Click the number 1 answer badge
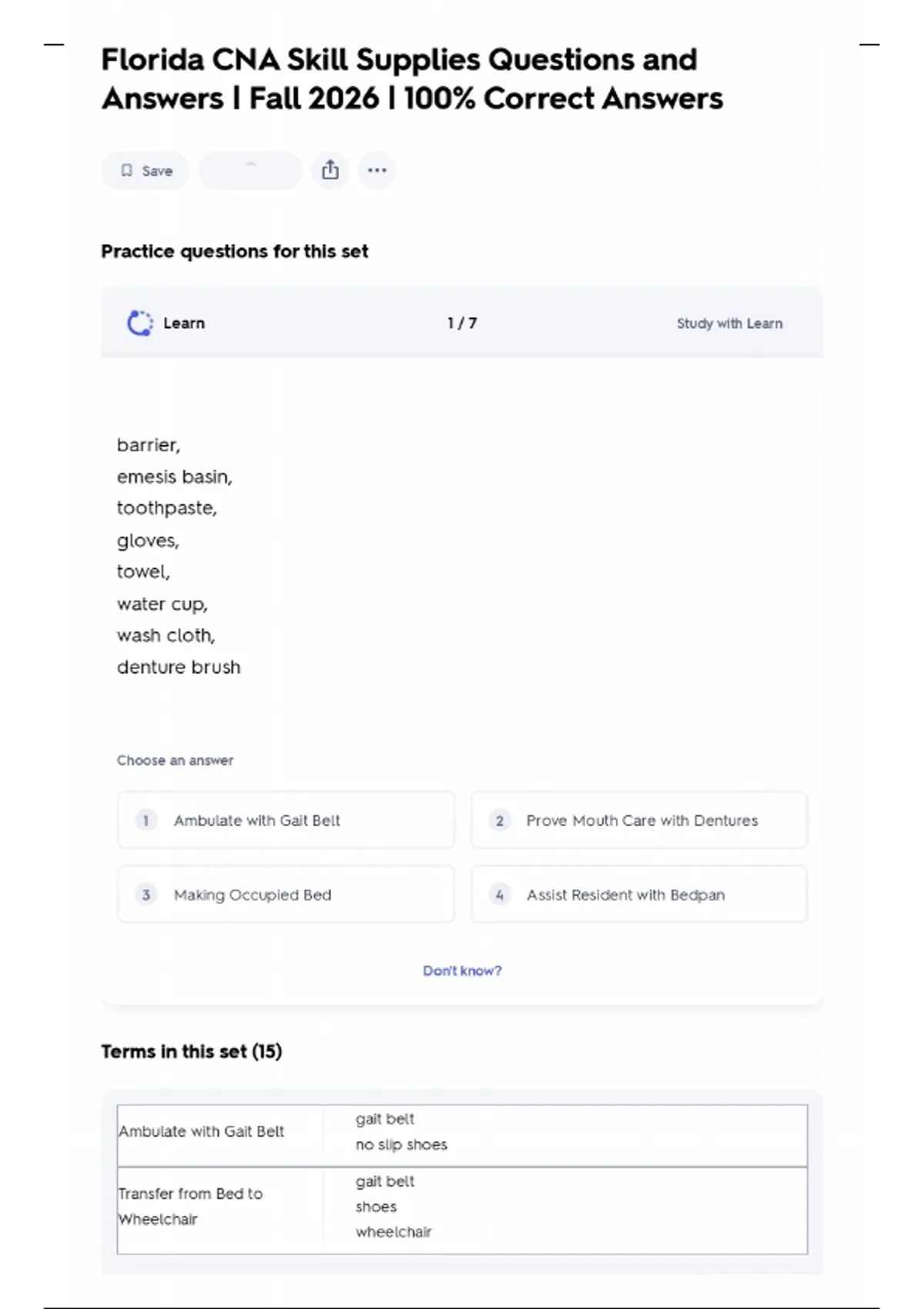924x1309 pixels. coord(146,820)
